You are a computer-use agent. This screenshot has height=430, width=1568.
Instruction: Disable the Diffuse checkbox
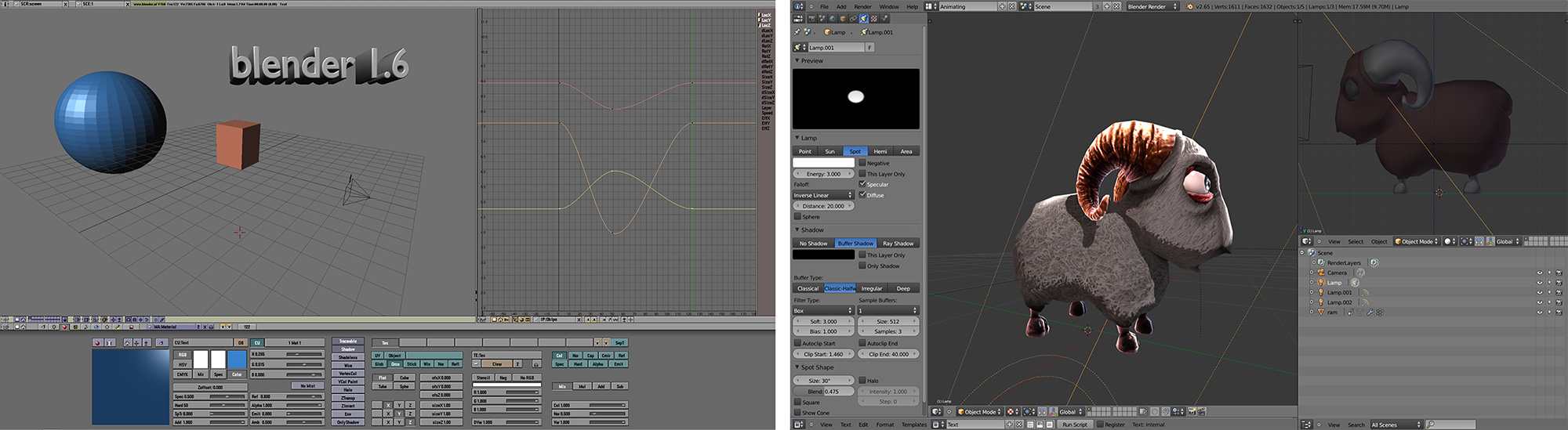click(862, 194)
